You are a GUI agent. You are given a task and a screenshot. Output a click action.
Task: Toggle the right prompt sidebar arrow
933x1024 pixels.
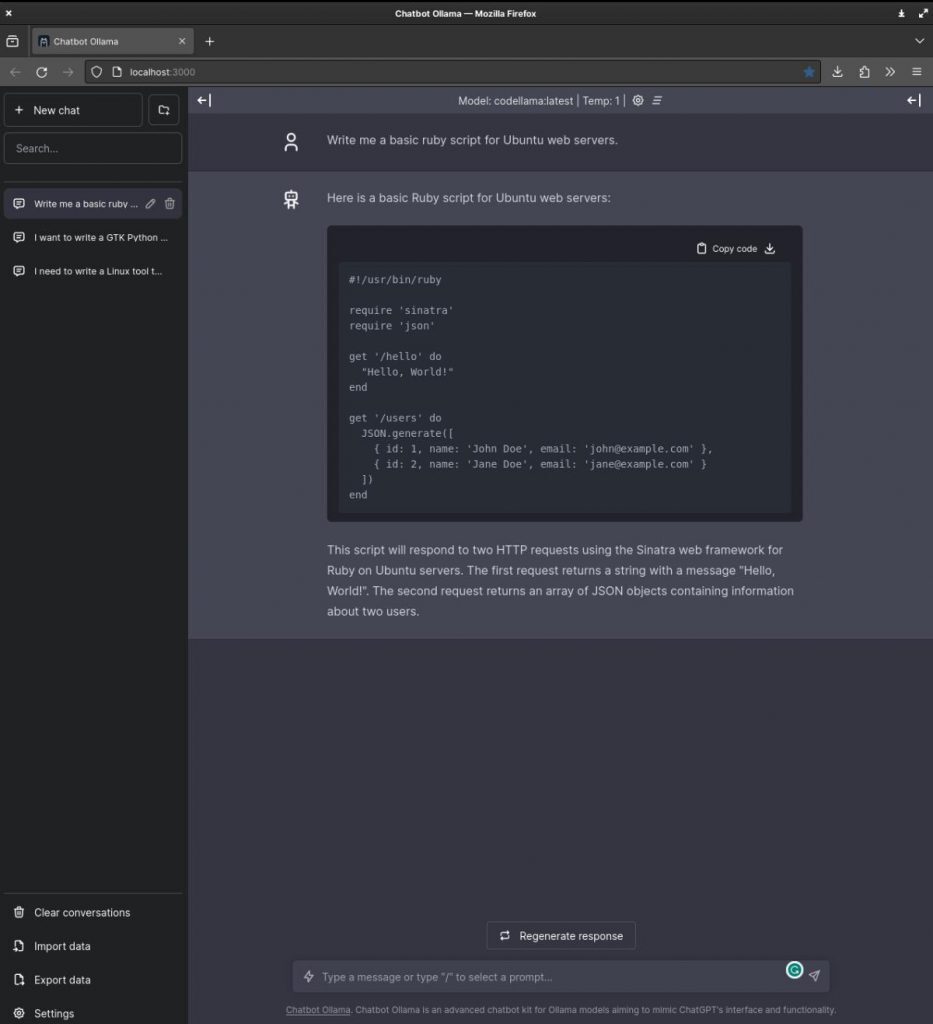pyautogui.click(x=914, y=101)
